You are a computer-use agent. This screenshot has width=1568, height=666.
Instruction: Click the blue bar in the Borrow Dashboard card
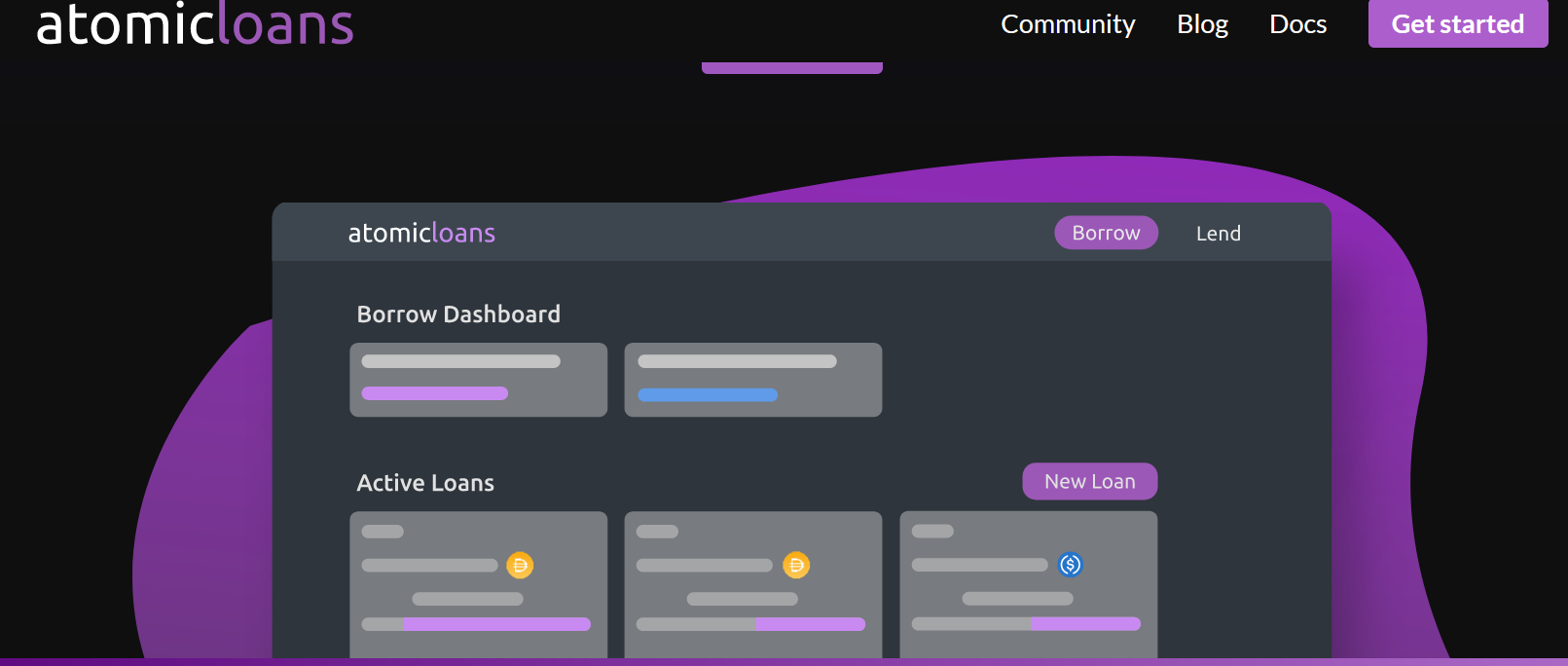point(708,395)
